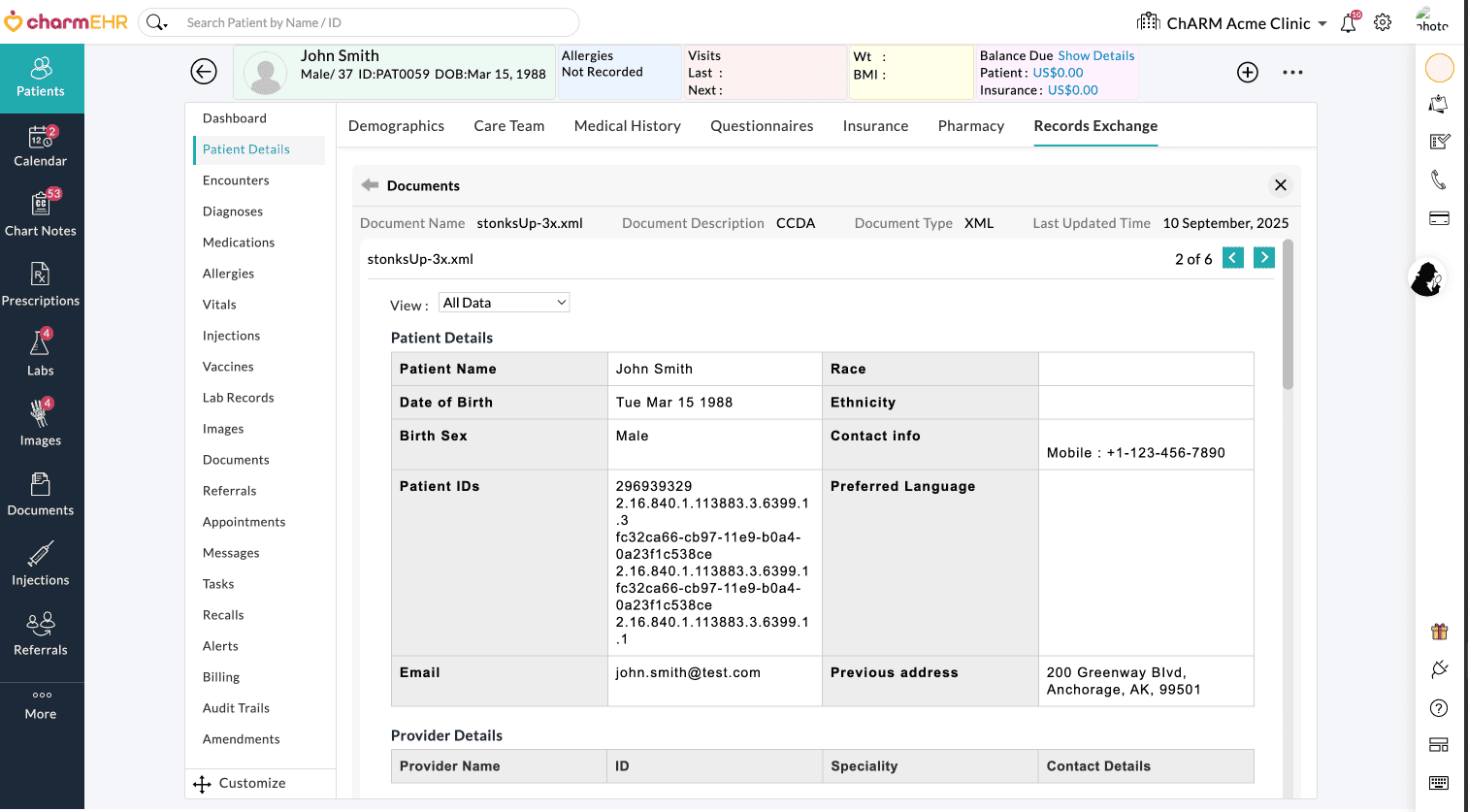Switch to the Medical History tab

pos(627,125)
